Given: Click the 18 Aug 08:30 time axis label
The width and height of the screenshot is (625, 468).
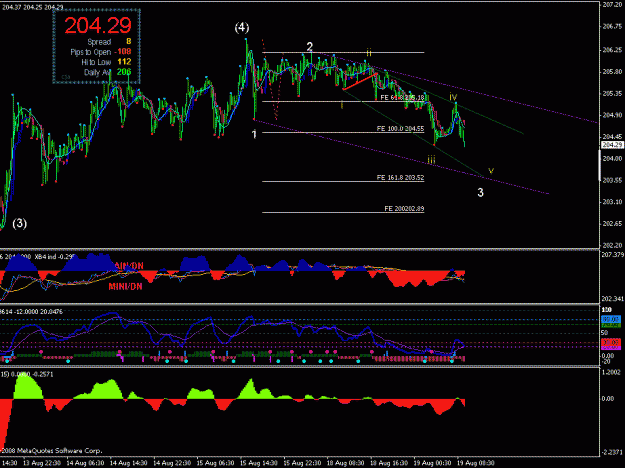Looking at the screenshot, I should 345,463.
